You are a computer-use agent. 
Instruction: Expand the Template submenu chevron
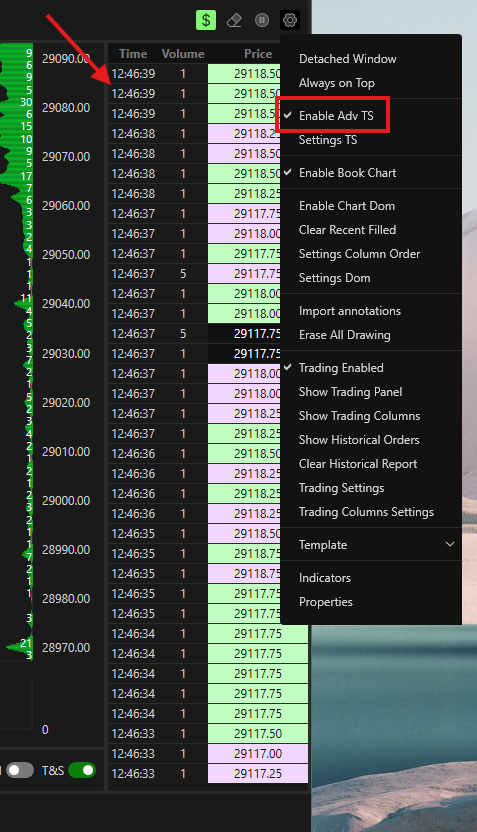tap(450, 544)
